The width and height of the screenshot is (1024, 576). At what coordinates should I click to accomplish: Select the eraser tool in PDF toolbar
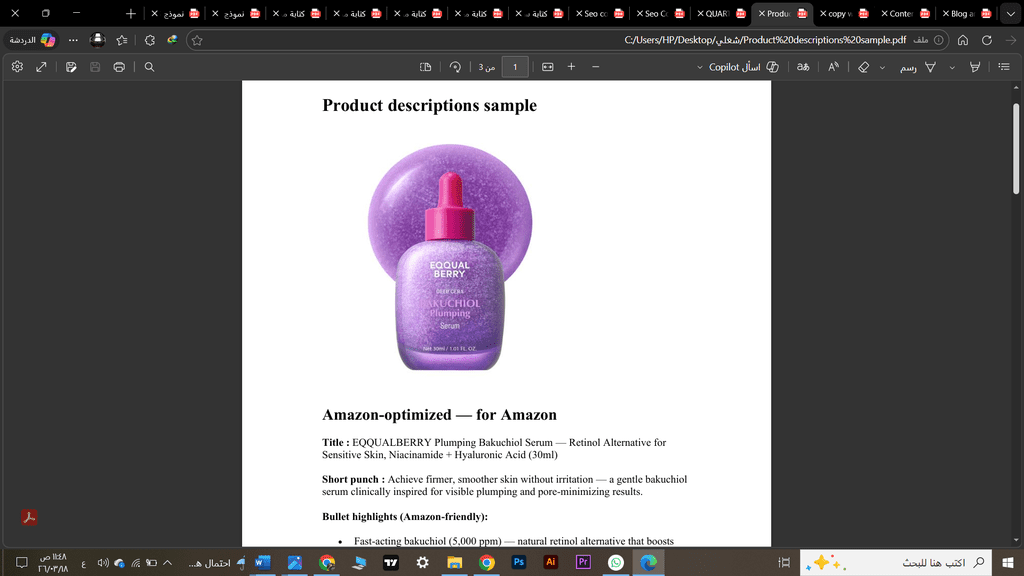click(x=864, y=67)
